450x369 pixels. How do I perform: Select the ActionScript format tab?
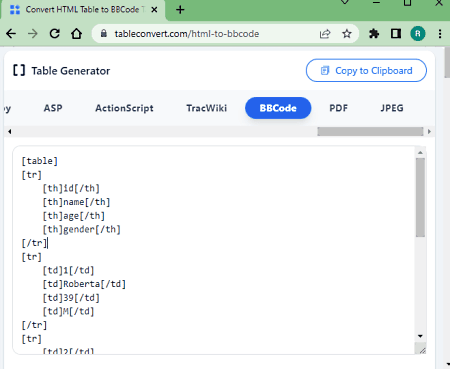click(124, 108)
